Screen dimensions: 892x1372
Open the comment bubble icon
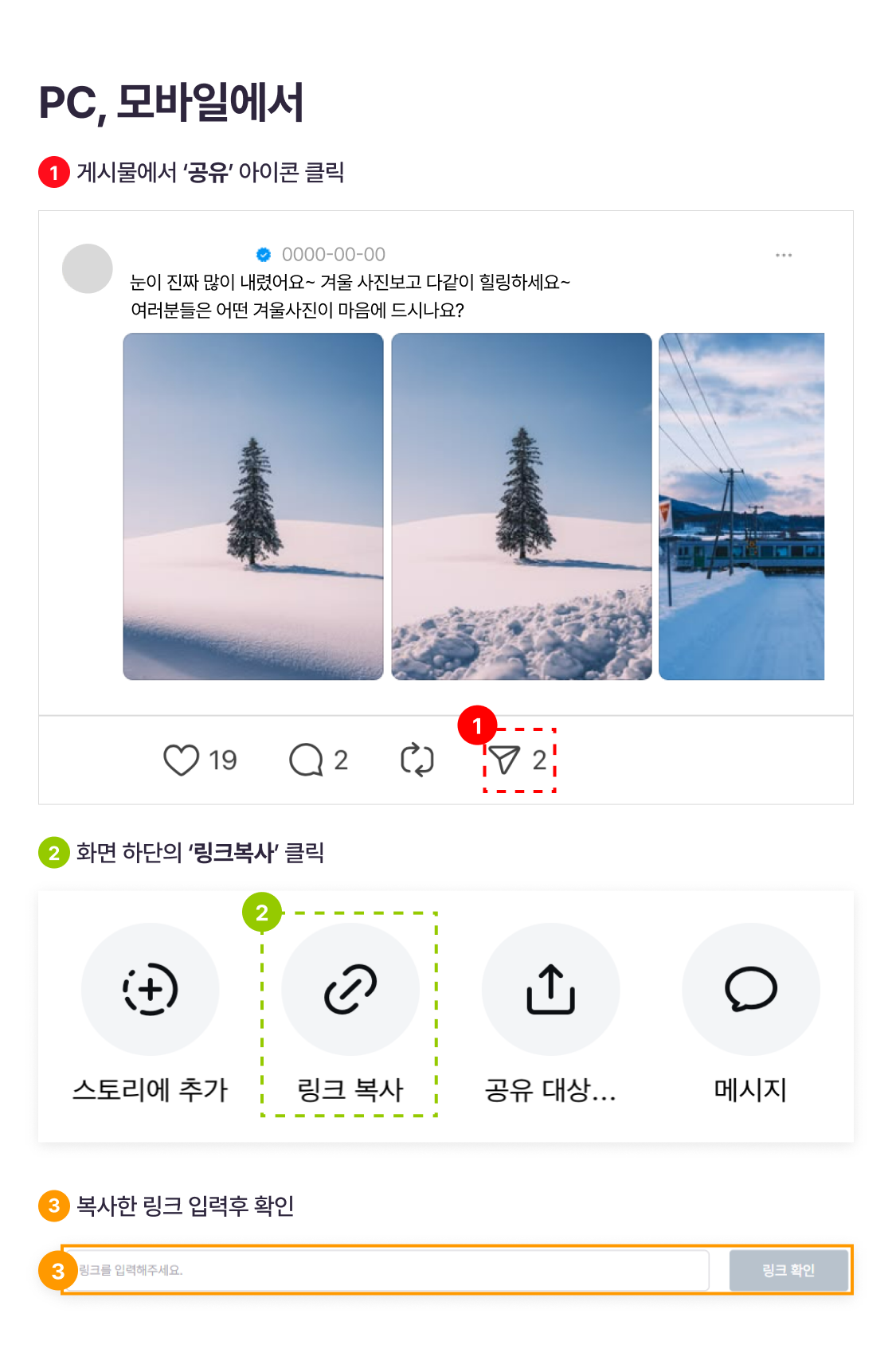307,760
